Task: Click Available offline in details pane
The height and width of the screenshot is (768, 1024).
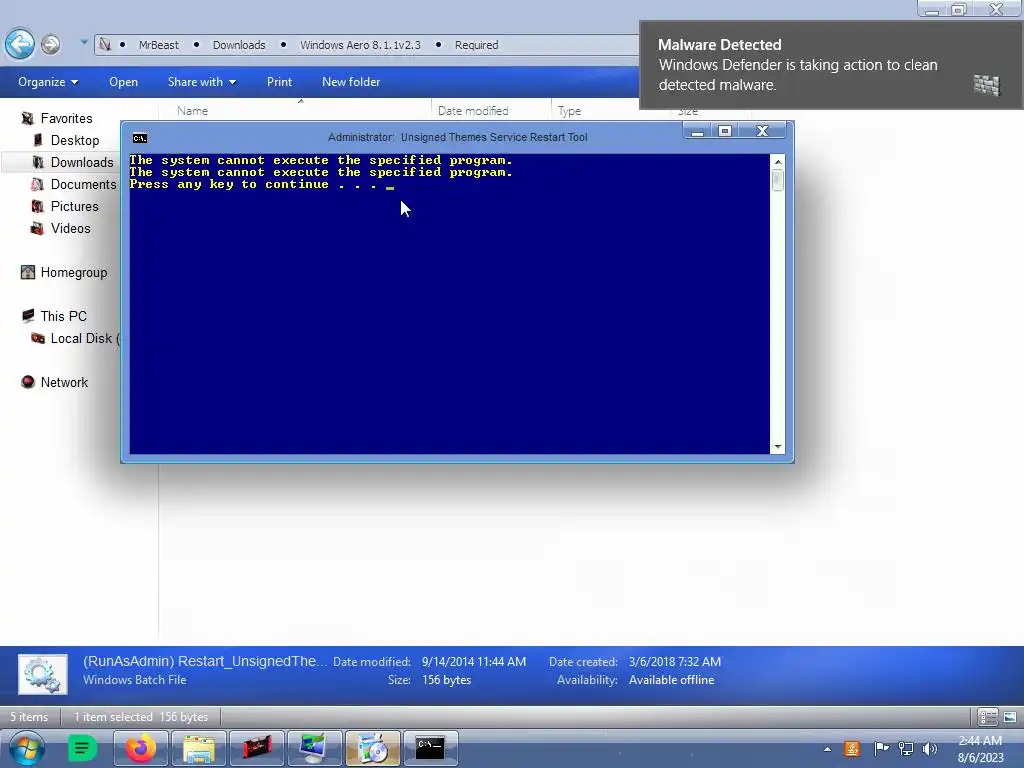Action: [x=671, y=680]
